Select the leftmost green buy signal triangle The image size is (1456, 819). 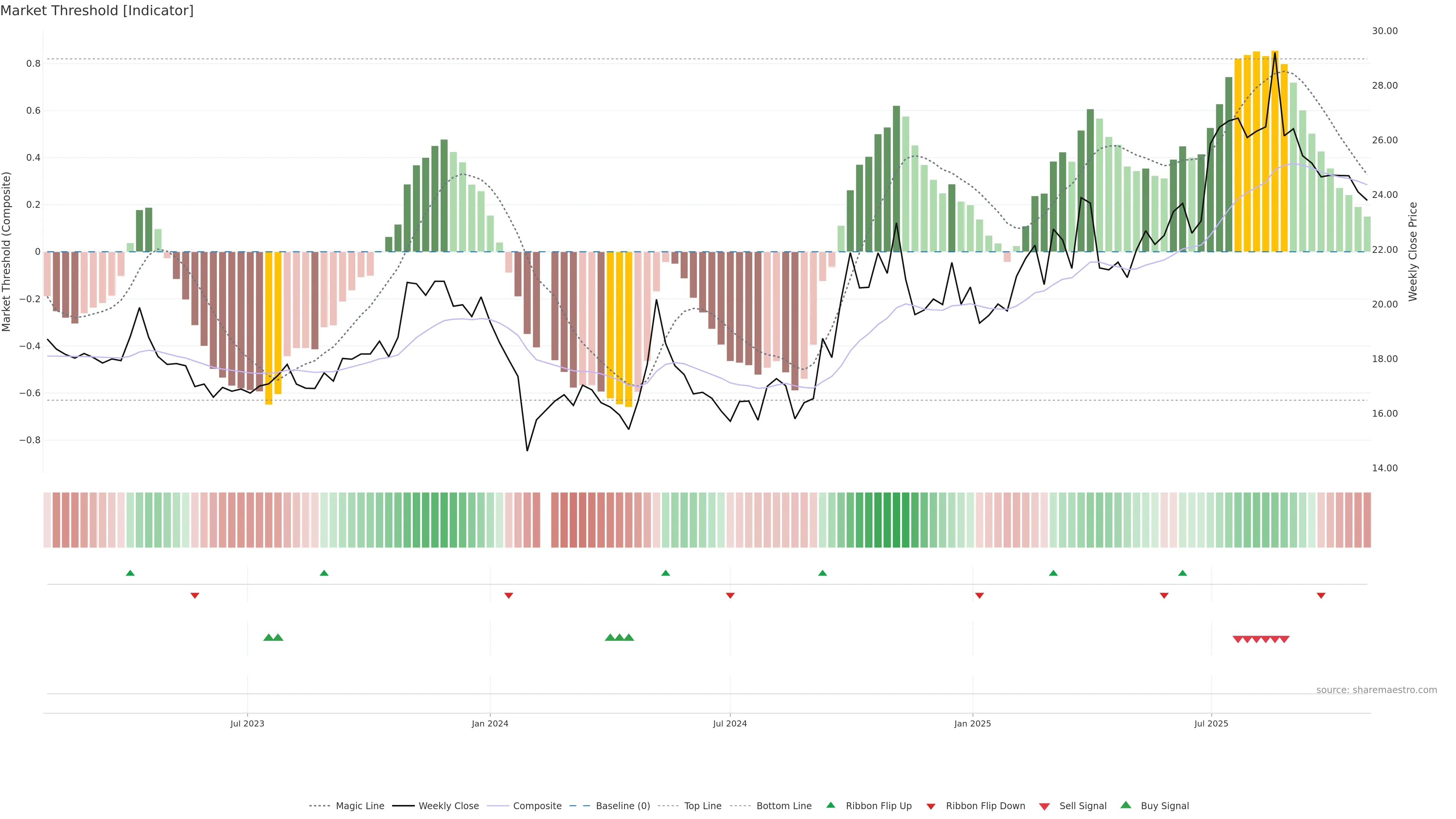[268, 637]
